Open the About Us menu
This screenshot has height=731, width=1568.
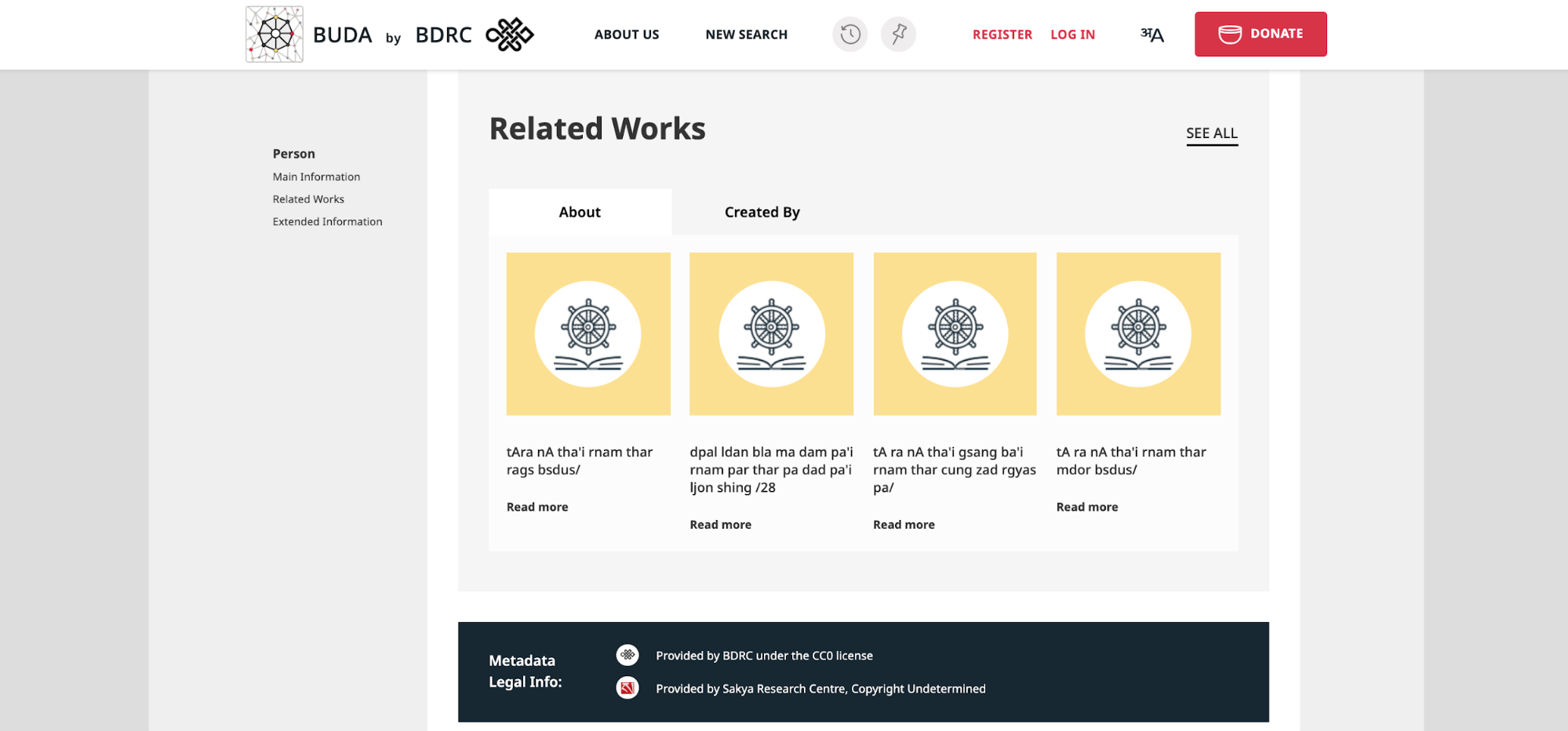click(x=626, y=35)
